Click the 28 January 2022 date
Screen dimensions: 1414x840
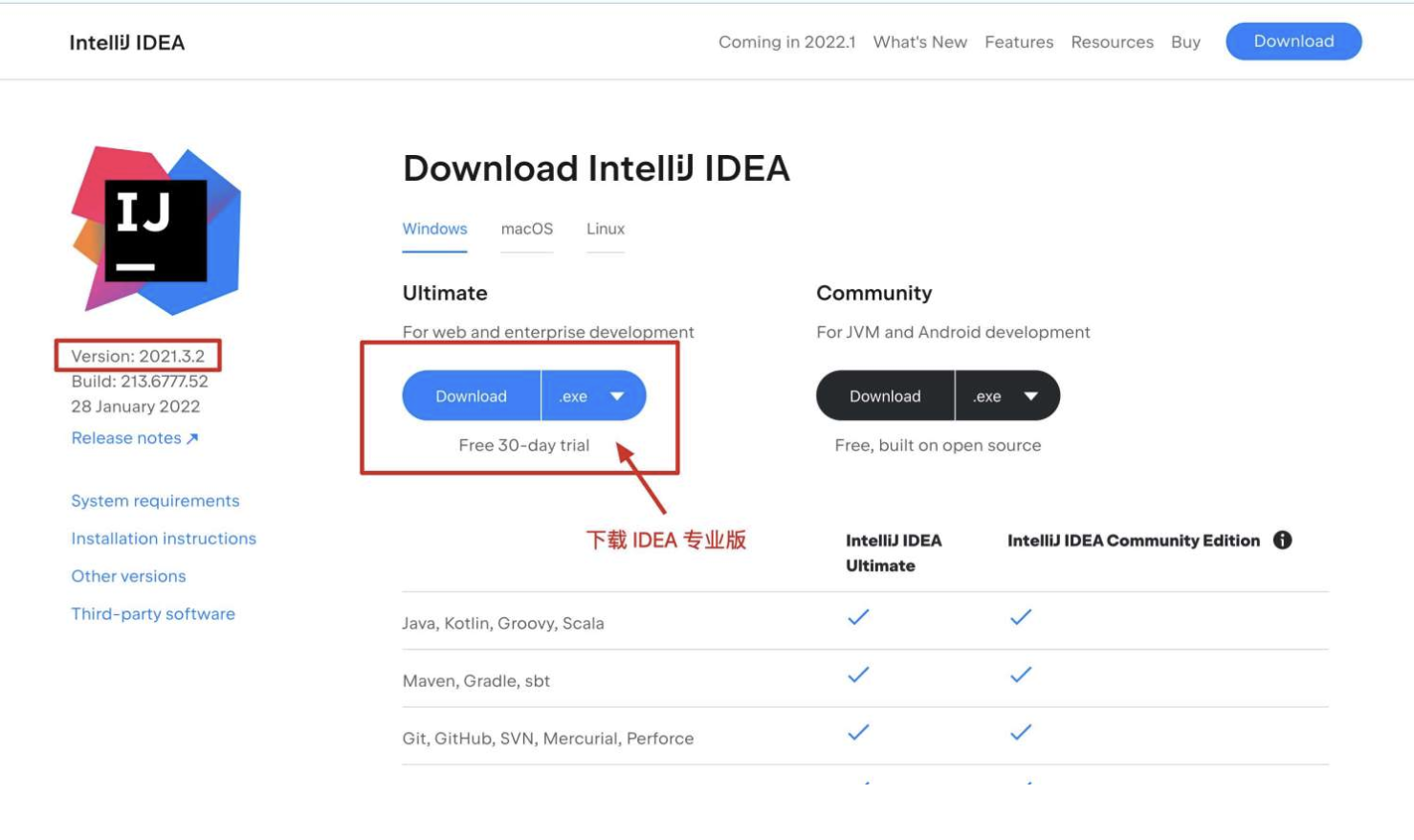click(136, 407)
